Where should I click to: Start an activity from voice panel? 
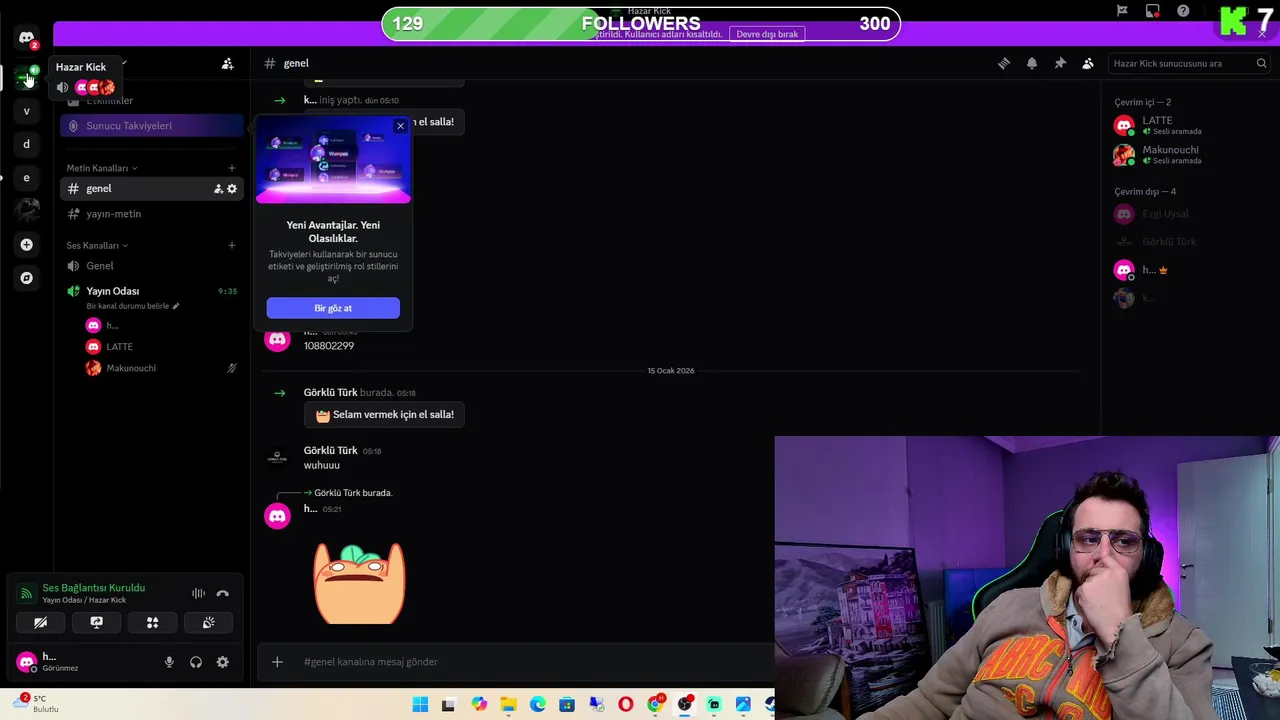pos(153,623)
